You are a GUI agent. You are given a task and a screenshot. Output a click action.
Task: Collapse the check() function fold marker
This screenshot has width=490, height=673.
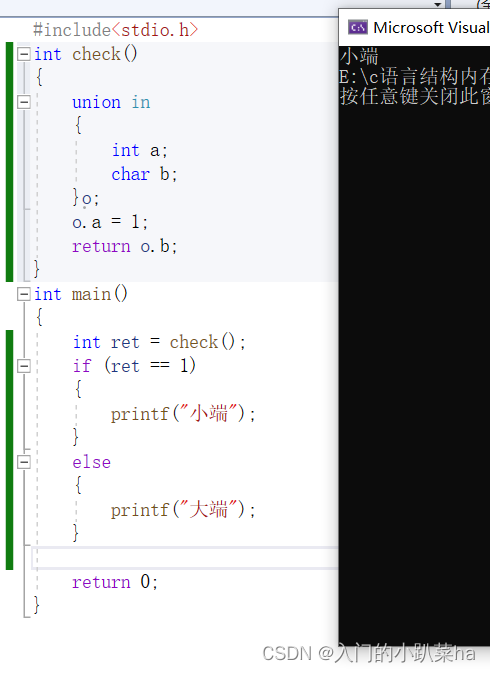(24, 54)
